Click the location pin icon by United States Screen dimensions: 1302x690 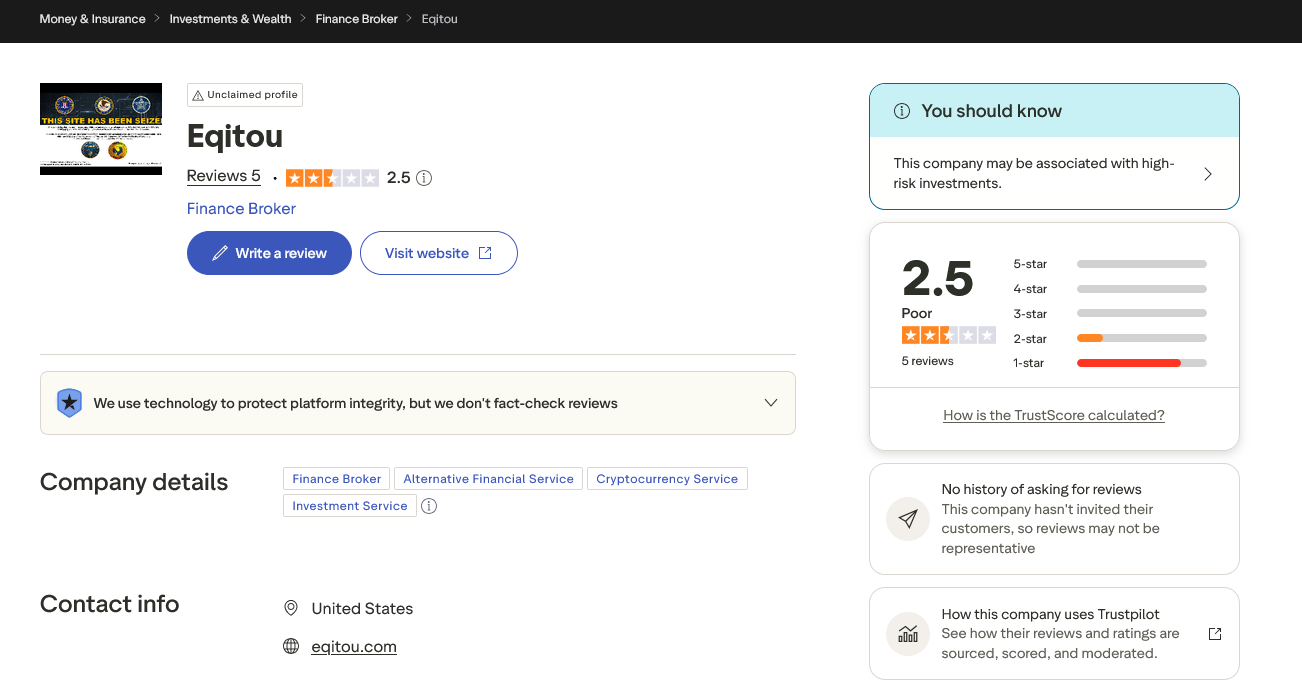pos(291,608)
